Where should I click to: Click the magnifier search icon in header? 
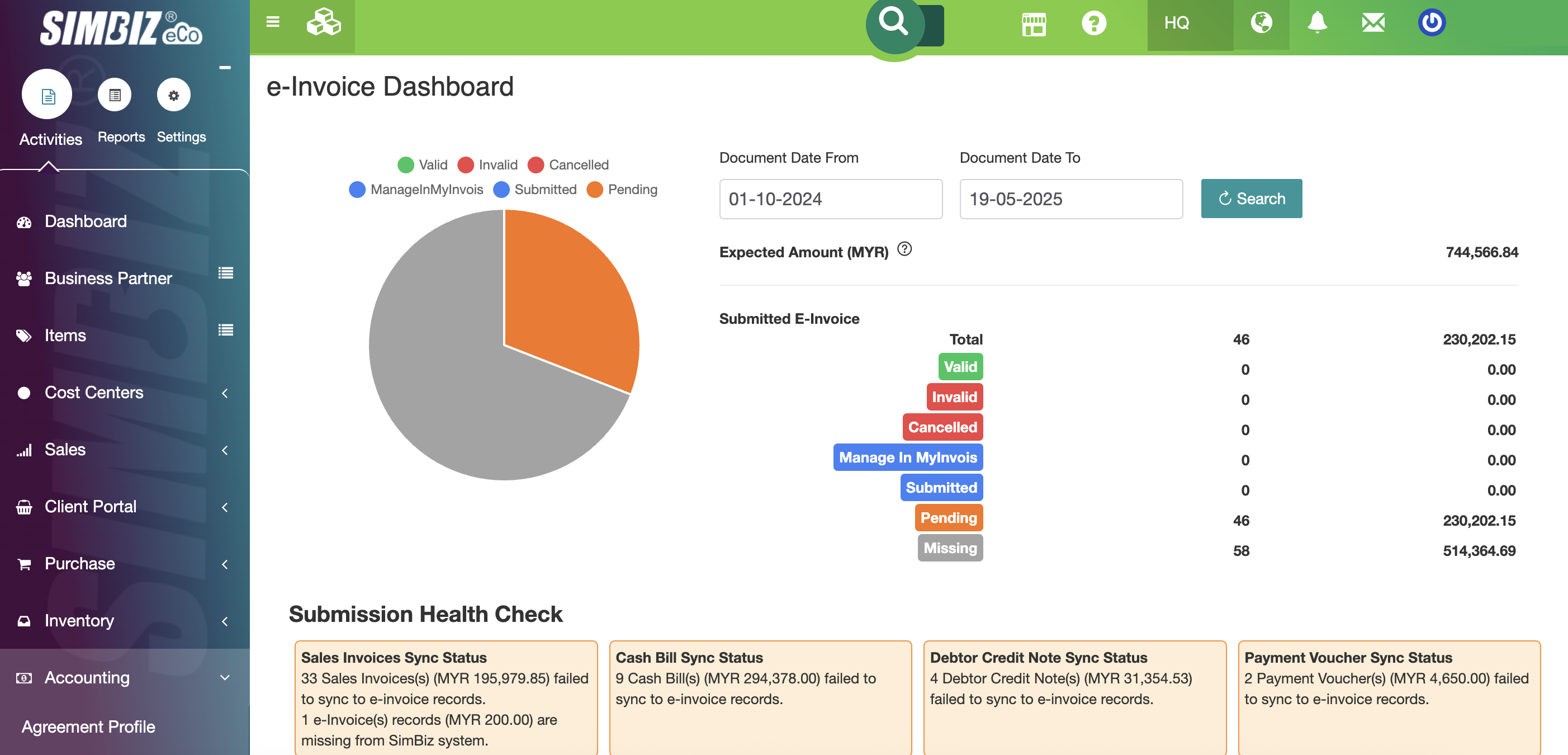point(894,22)
